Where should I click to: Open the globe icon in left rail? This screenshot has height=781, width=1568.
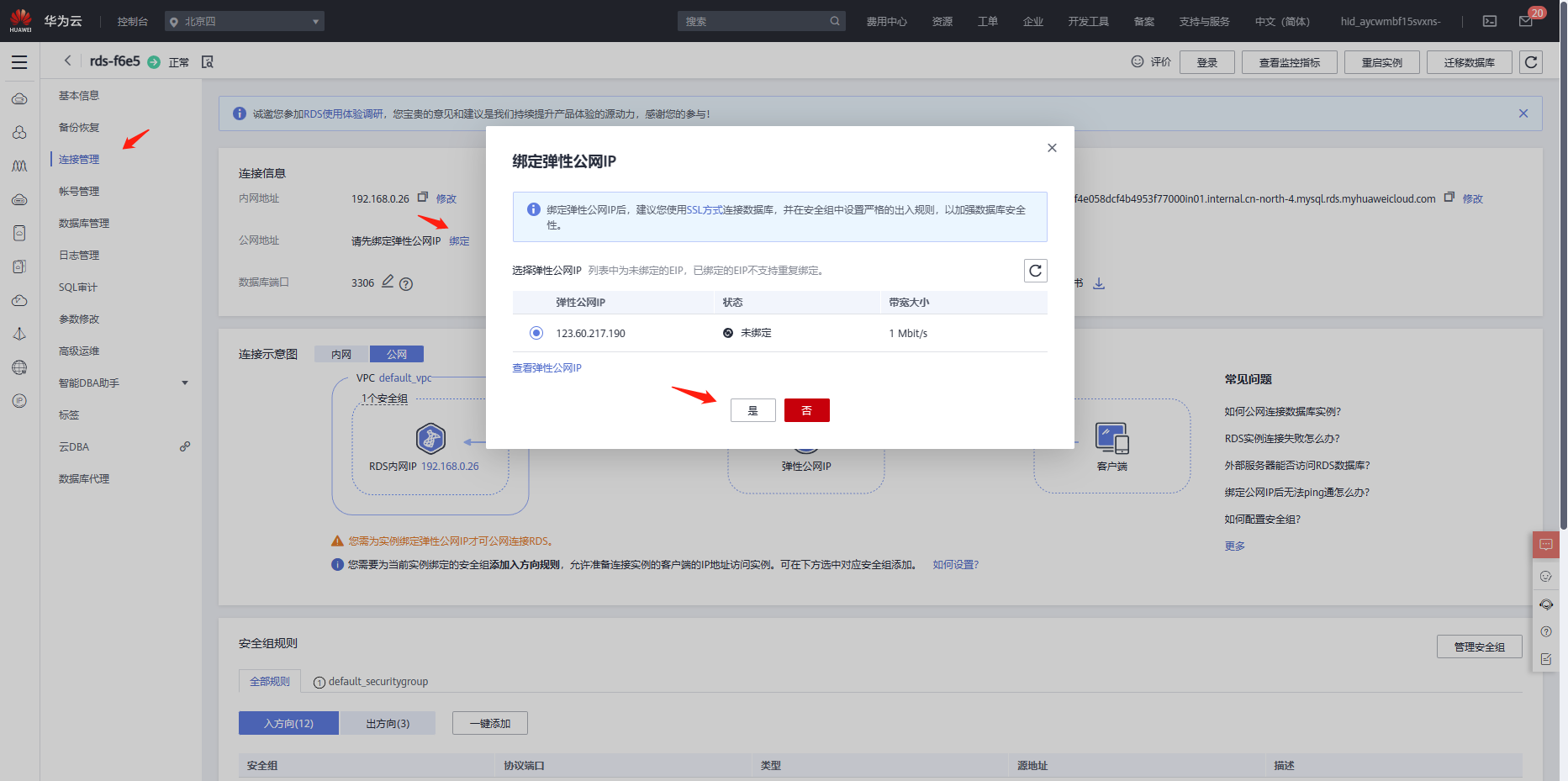[19, 367]
